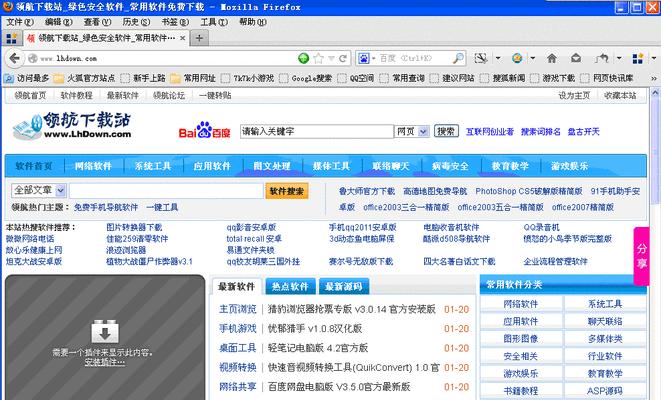Click the pink 分享 side tab
The width and height of the screenshot is (661, 400).
click(641, 256)
